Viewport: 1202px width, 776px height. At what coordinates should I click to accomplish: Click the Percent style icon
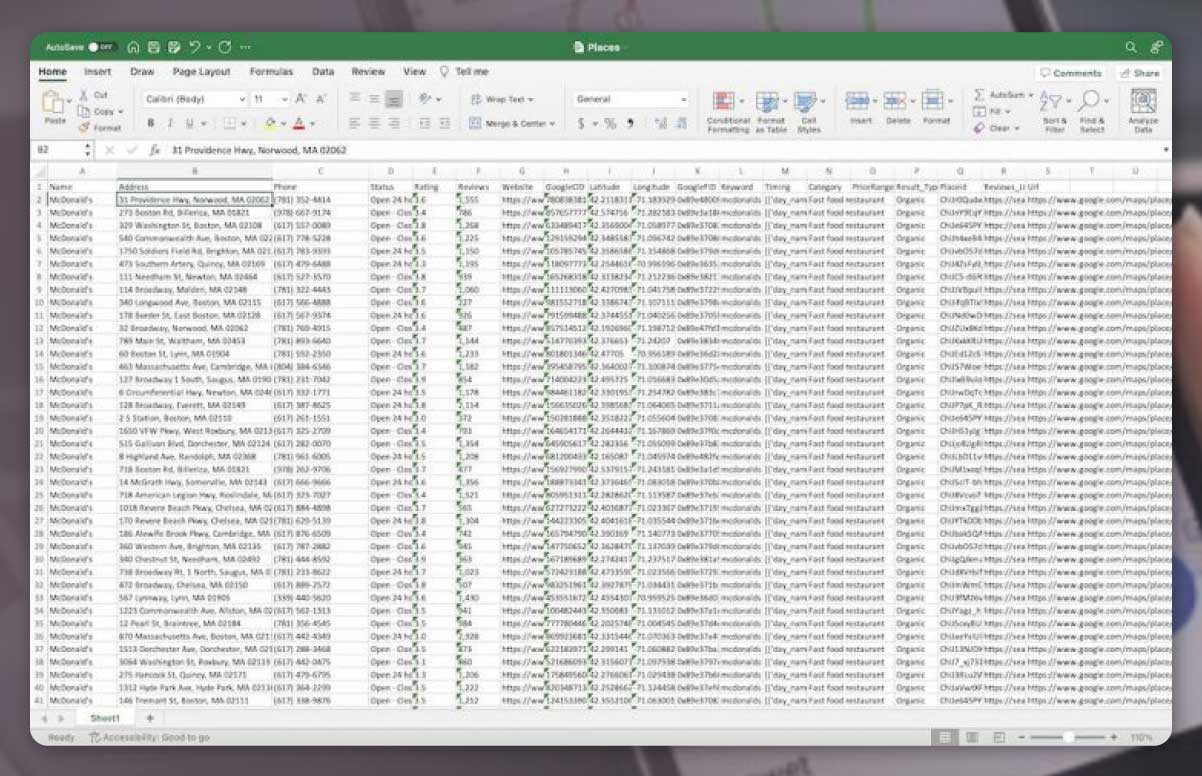(609, 123)
